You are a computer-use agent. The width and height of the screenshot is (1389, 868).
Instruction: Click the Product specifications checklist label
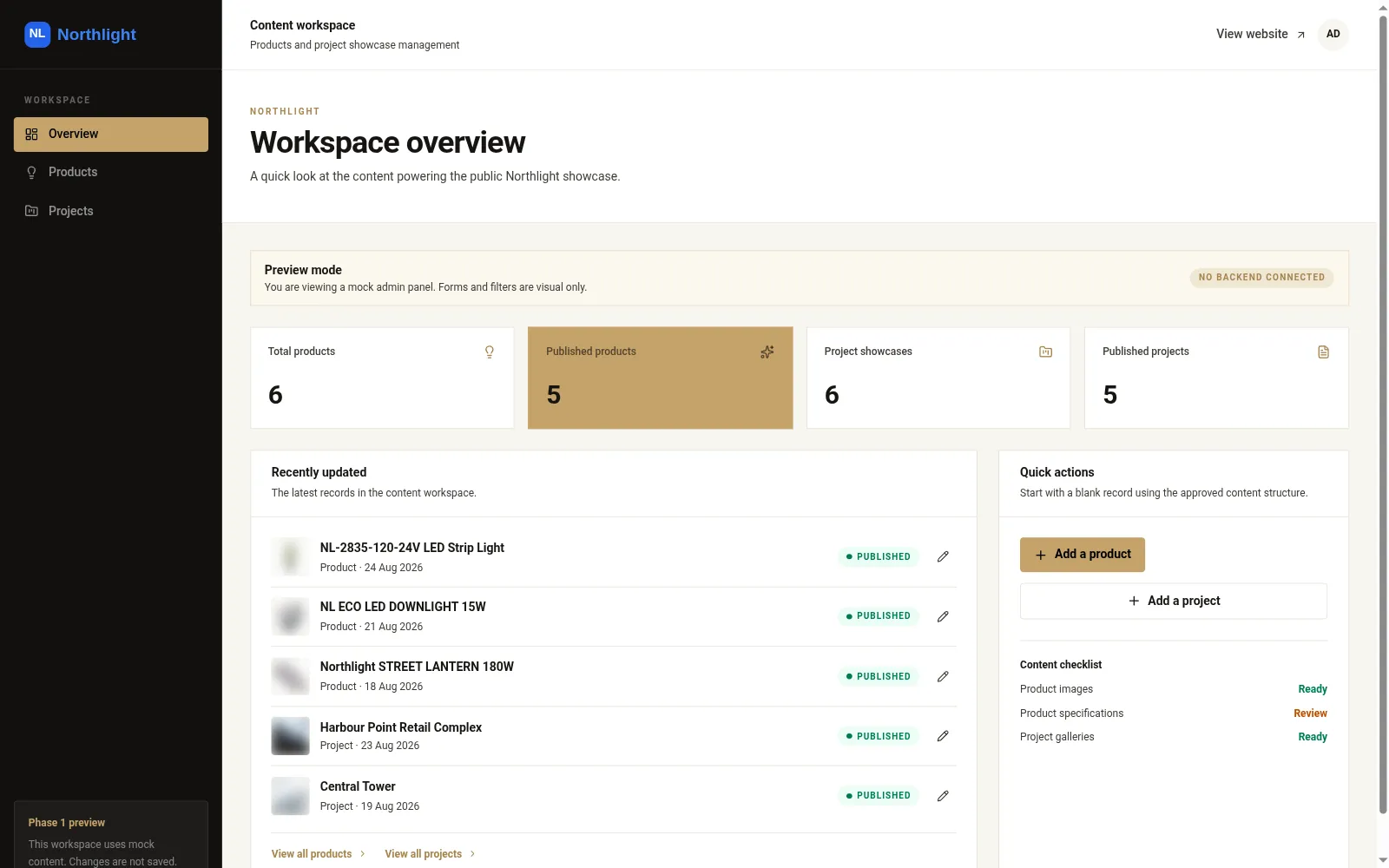pyautogui.click(x=1071, y=713)
